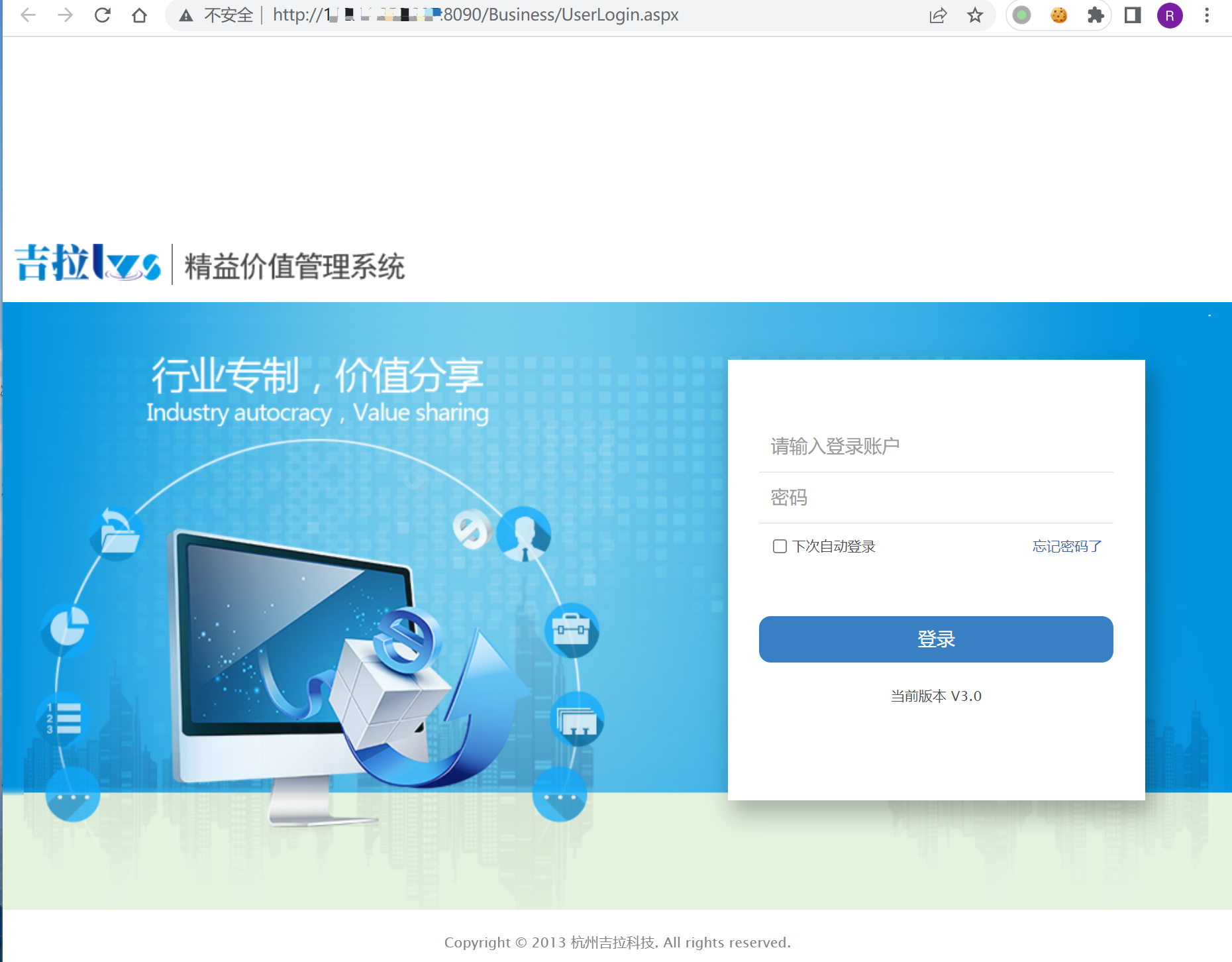Click the share page icon
Viewport: 1232px width, 962px height.
[938, 15]
